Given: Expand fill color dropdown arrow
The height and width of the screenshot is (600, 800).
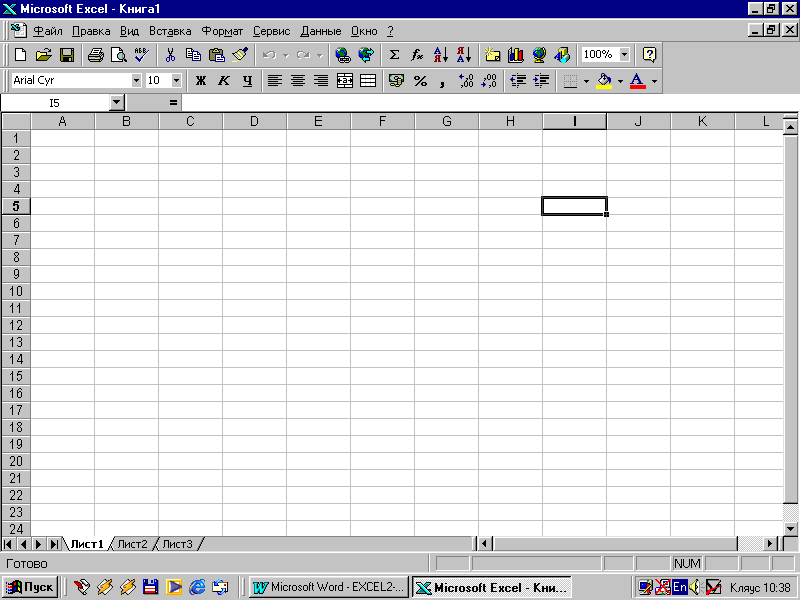Looking at the screenshot, I should tap(620, 81).
